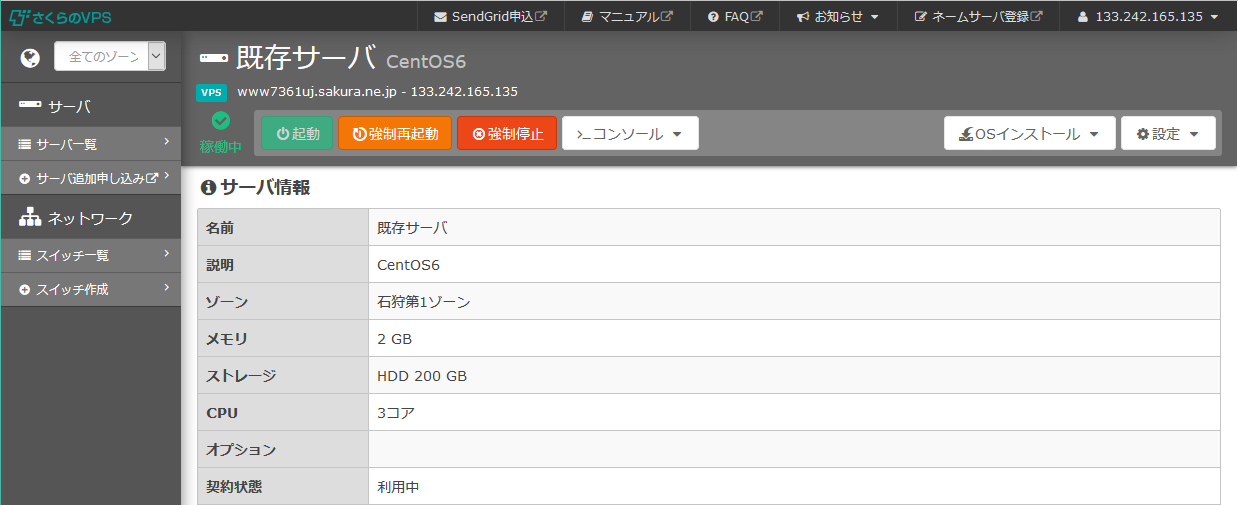Click the user account icon in the top bar
1238x505 pixels.
[x=1082, y=17]
